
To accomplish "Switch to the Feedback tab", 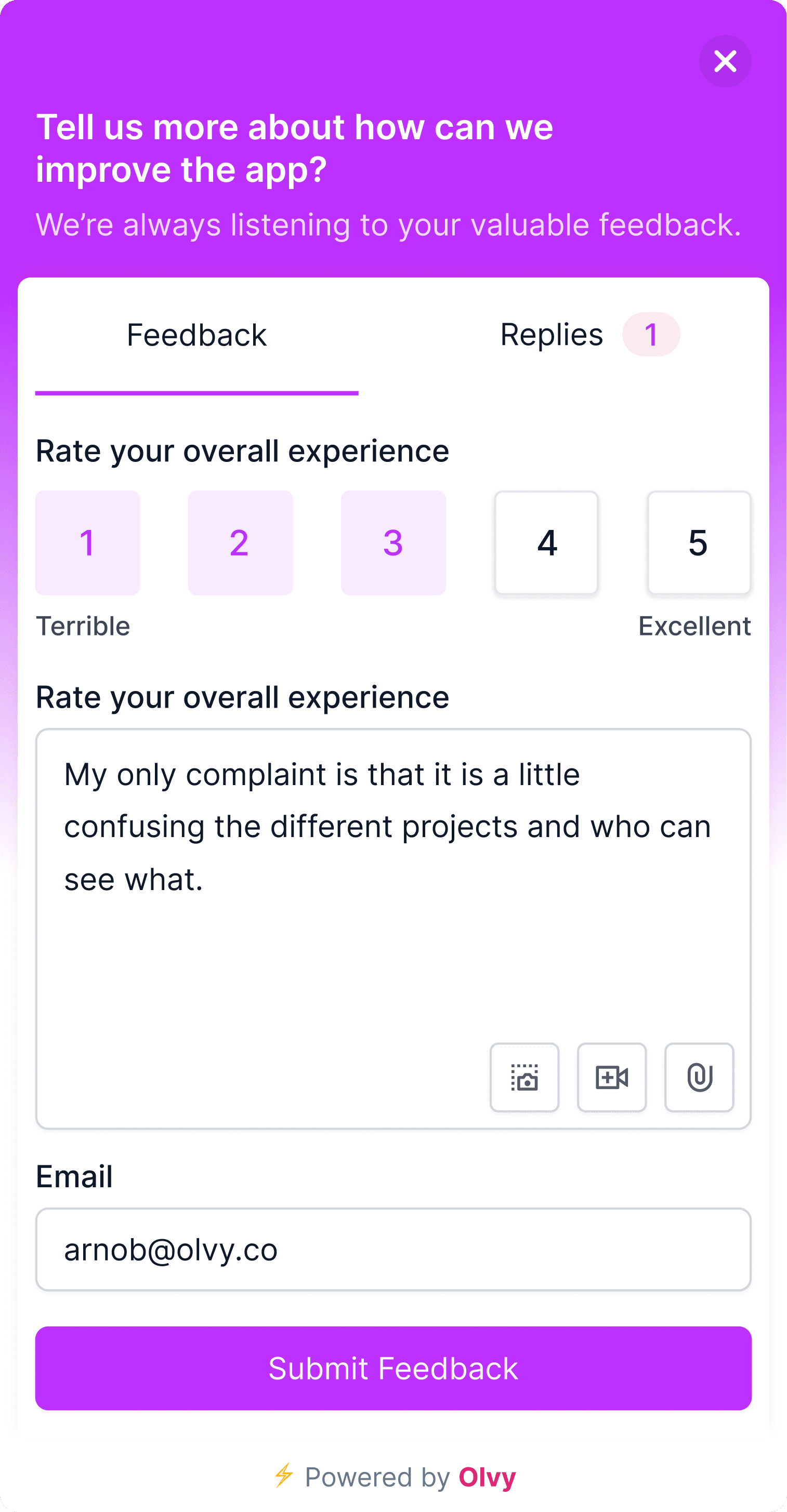I will pyautogui.click(x=196, y=336).
